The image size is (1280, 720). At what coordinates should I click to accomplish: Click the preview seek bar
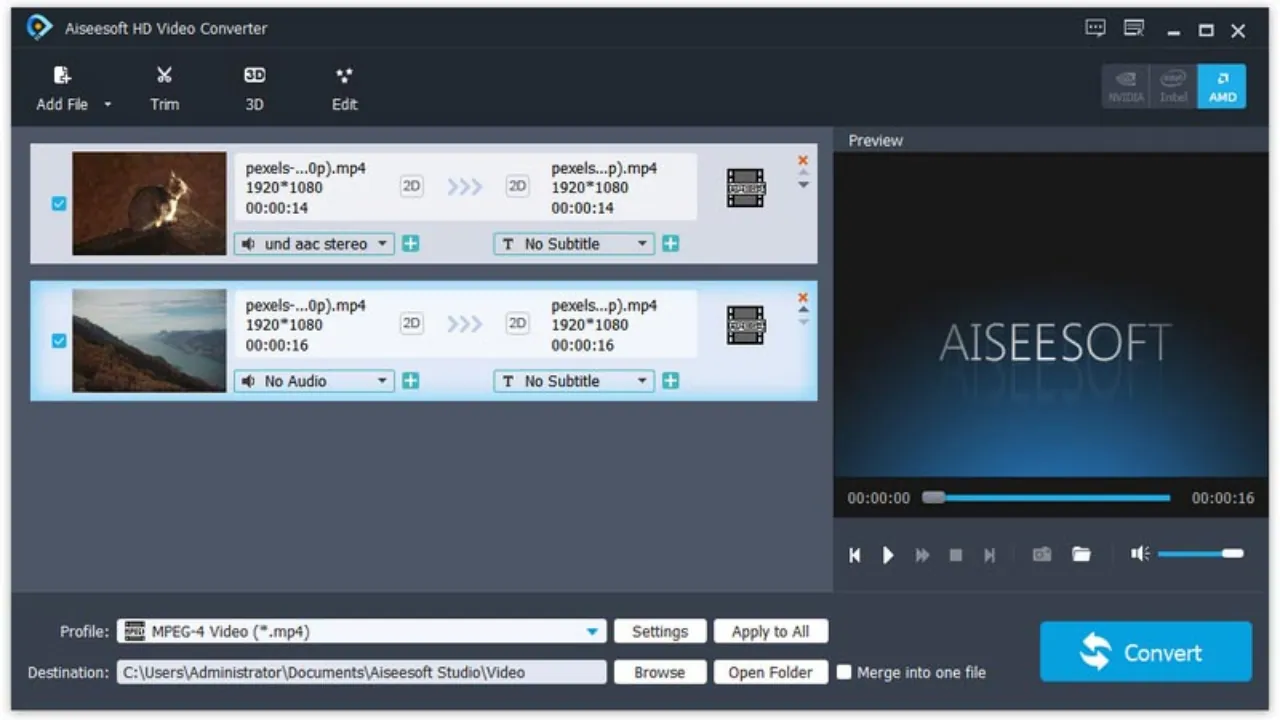click(1046, 497)
